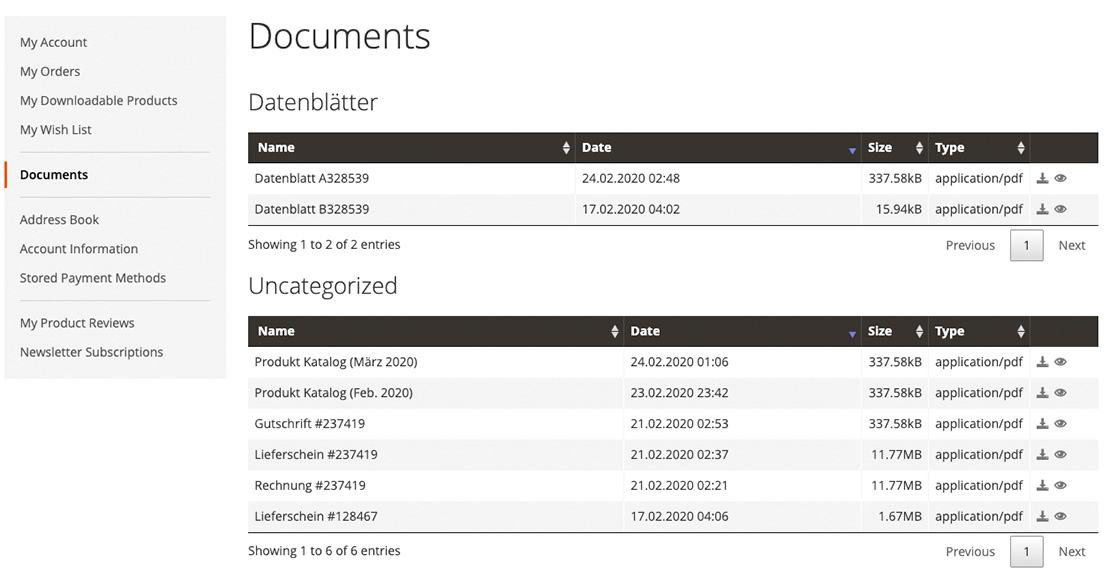Viewport: 1110px width, 579px height.
Task: Download Produkt Katalog (März 2020)
Action: tap(1042, 361)
